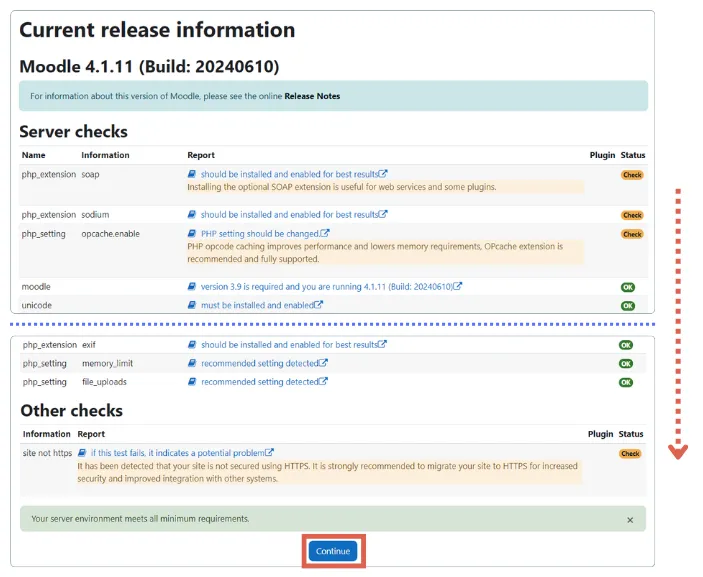
Task: Click book icon in site not https row
Action: (x=82, y=452)
